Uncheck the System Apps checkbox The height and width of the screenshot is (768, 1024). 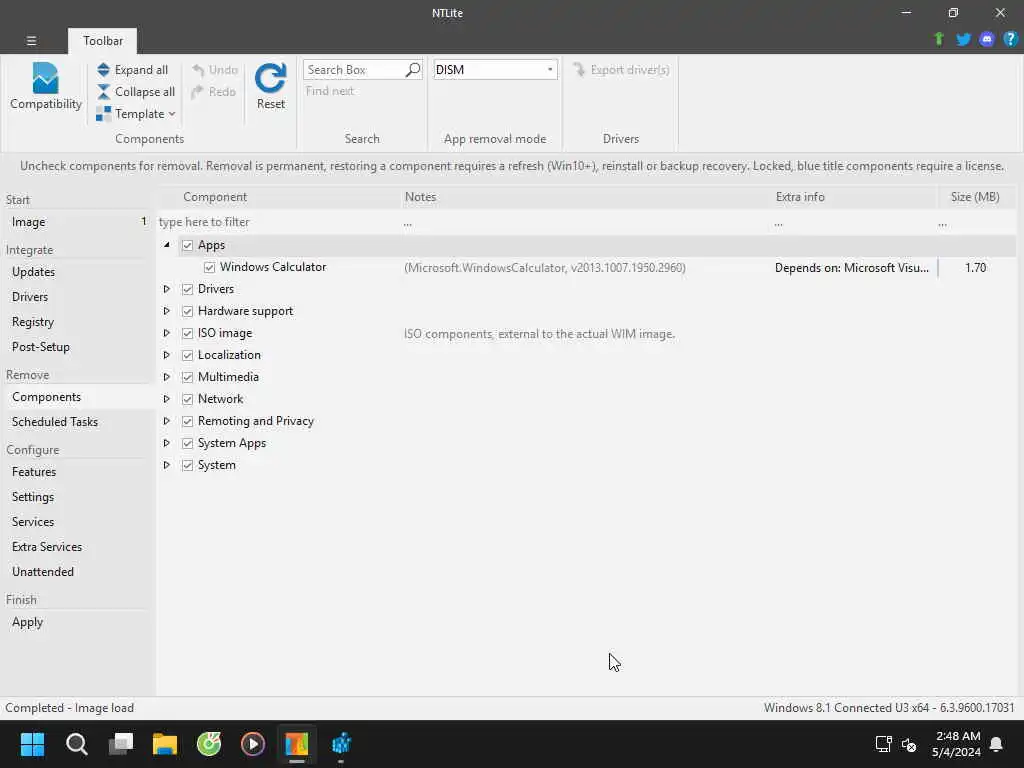[187, 443]
